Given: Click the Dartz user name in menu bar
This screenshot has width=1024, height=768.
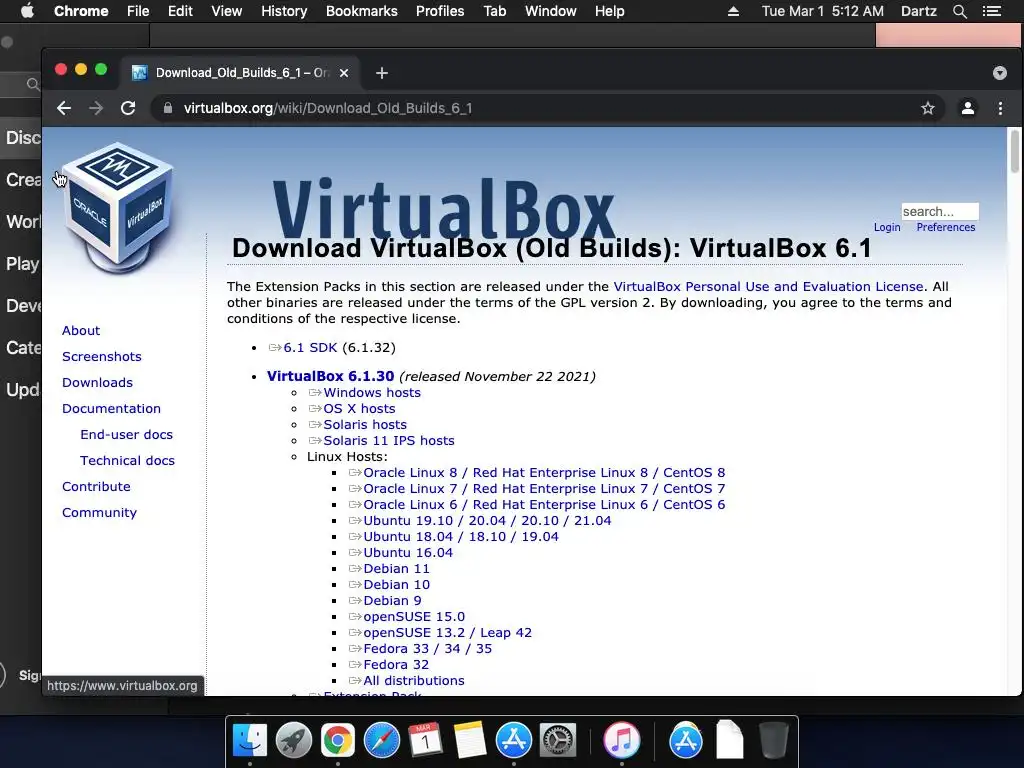Looking at the screenshot, I should 919,11.
